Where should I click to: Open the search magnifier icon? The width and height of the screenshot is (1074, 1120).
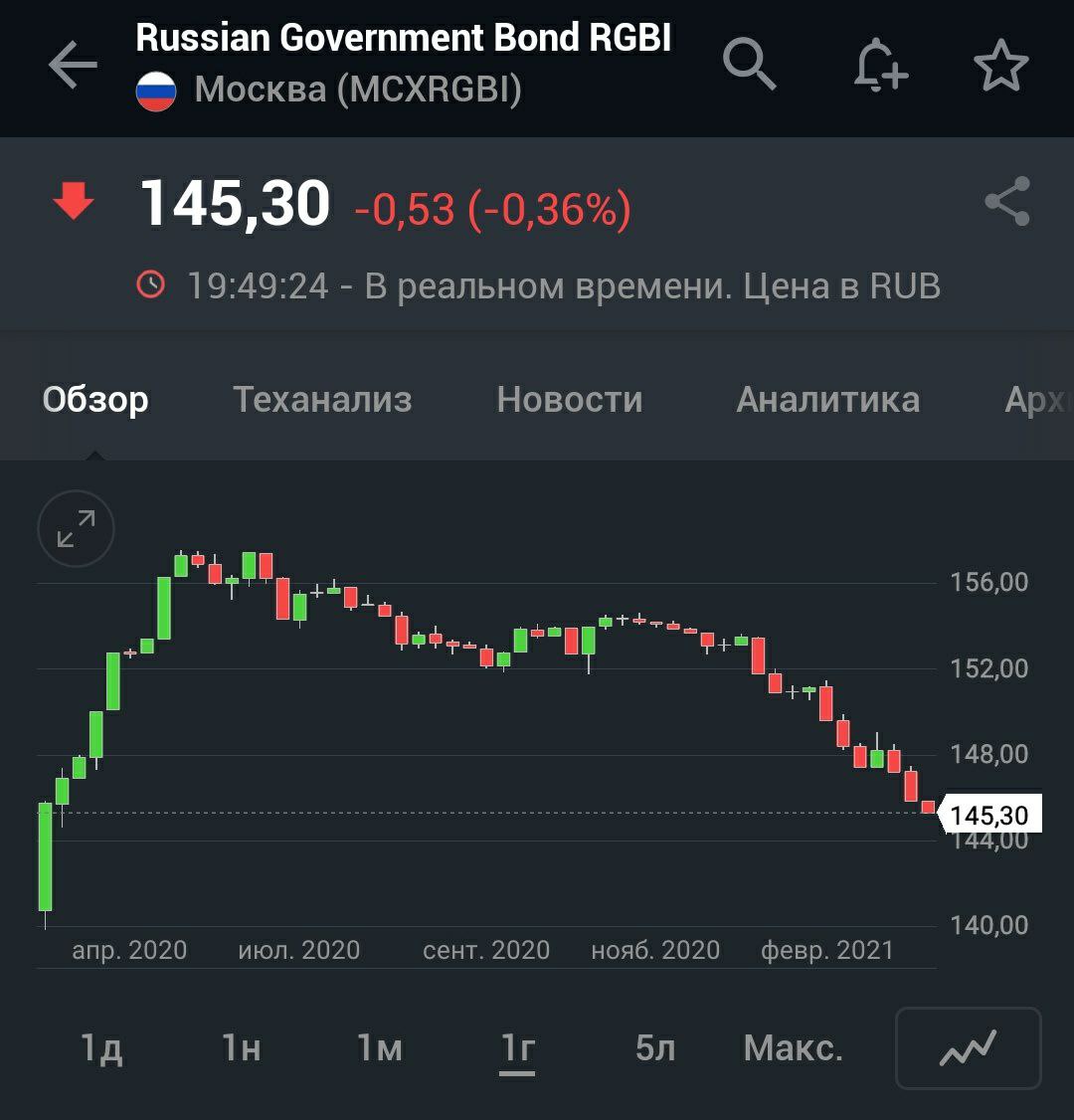(x=749, y=65)
